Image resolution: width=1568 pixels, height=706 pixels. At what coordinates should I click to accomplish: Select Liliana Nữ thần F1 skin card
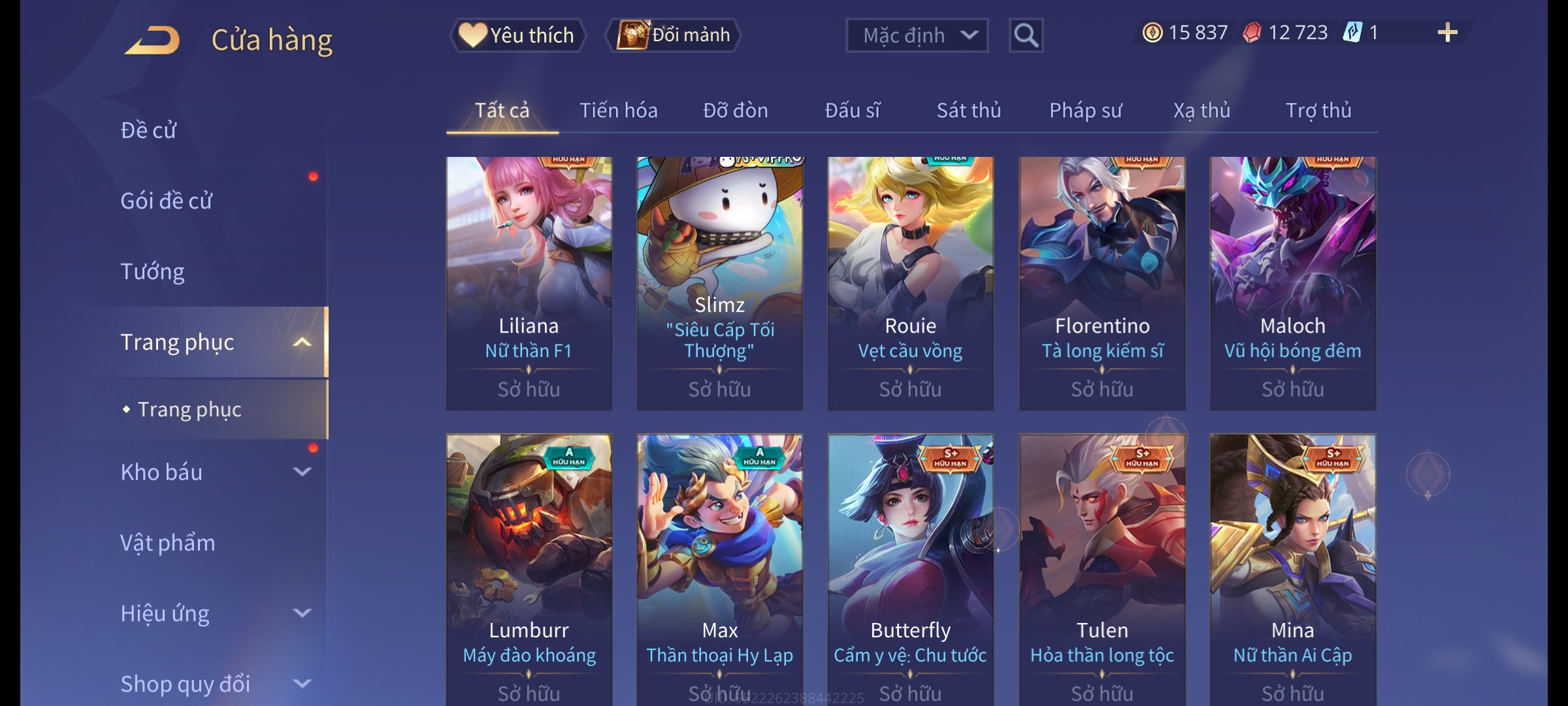(529, 284)
